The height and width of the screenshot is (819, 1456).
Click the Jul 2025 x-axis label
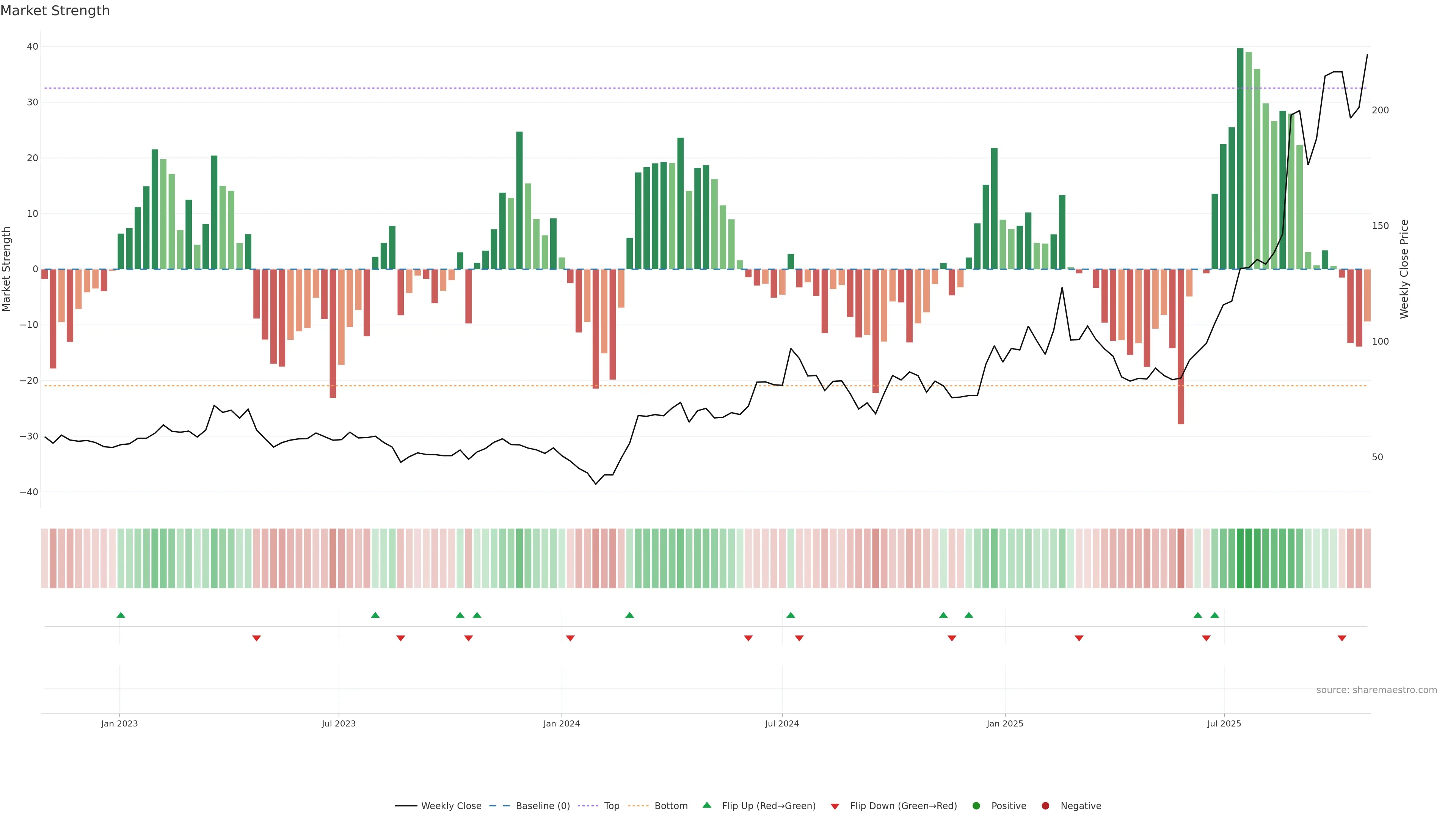point(1224,723)
